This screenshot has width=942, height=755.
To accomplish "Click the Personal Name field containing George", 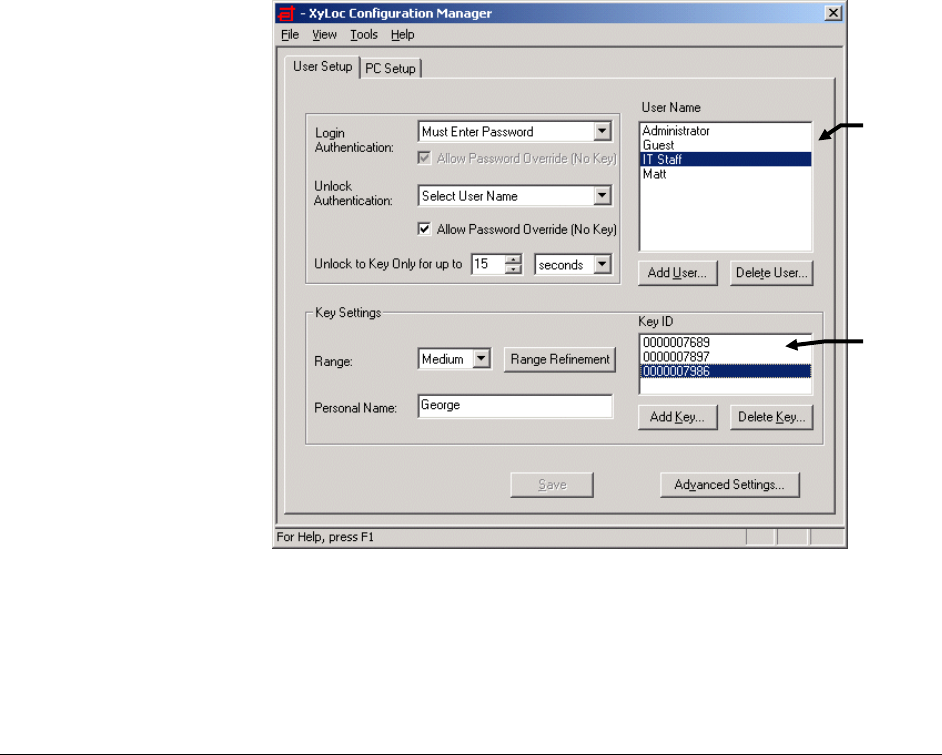I will tap(515, 405).
